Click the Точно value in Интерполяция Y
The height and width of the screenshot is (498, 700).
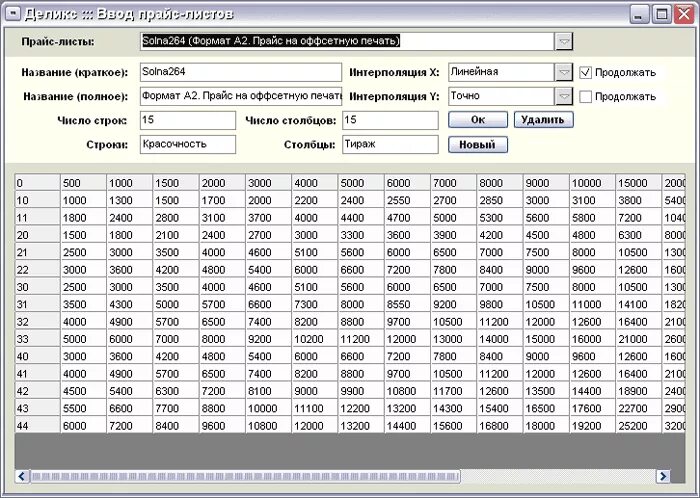point(501,96)
